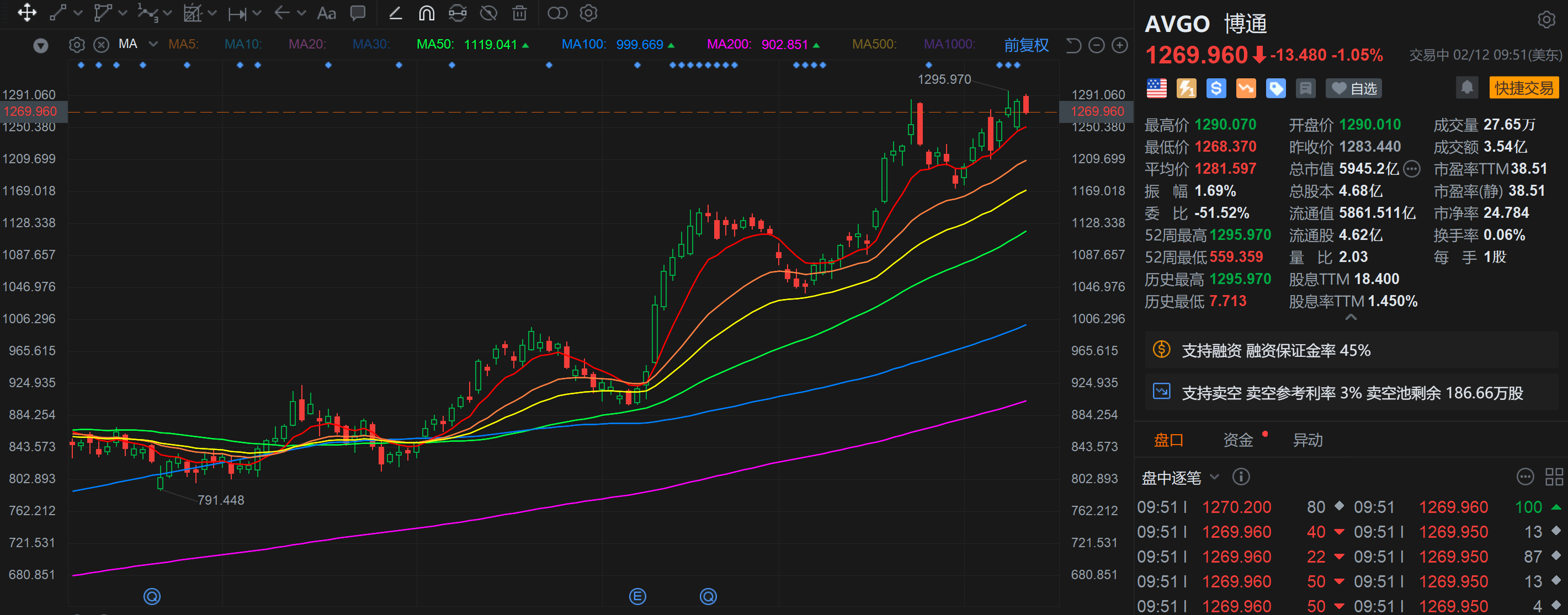
Task: Open wave pattern tool dropdown arrow
Action: [167, 13]
